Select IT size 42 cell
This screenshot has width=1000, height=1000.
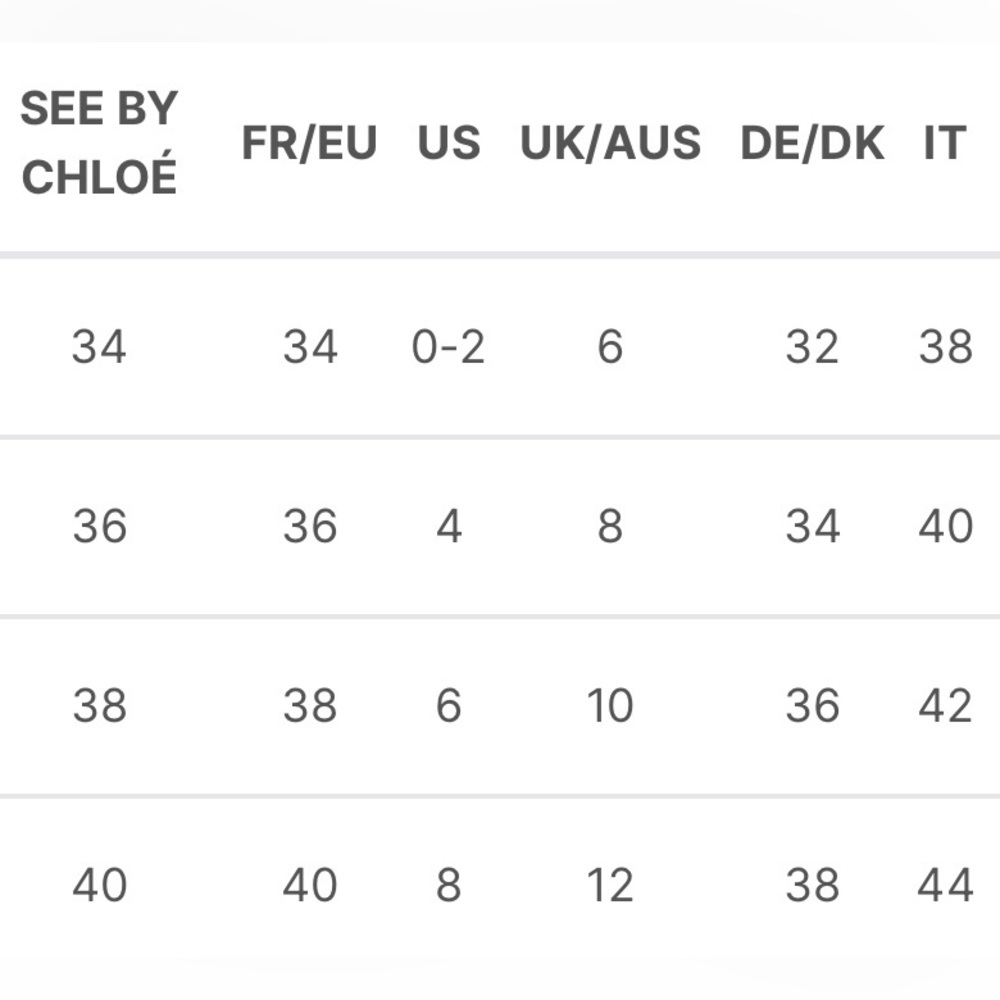(946, 706)
